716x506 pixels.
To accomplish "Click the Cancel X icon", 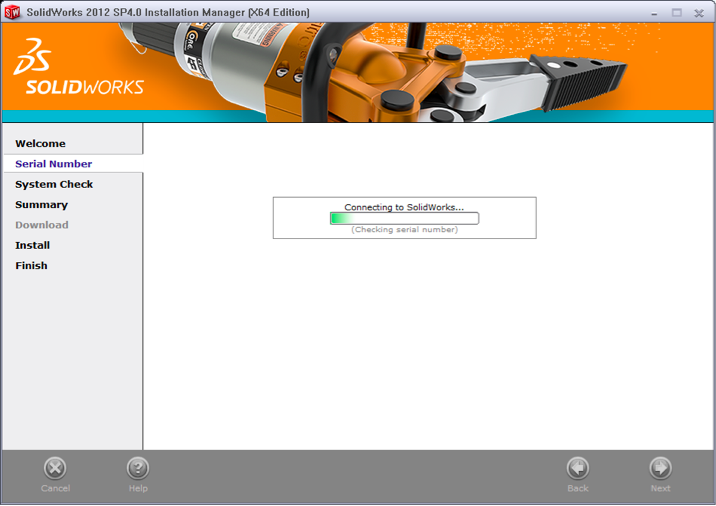I will [55, 468].
